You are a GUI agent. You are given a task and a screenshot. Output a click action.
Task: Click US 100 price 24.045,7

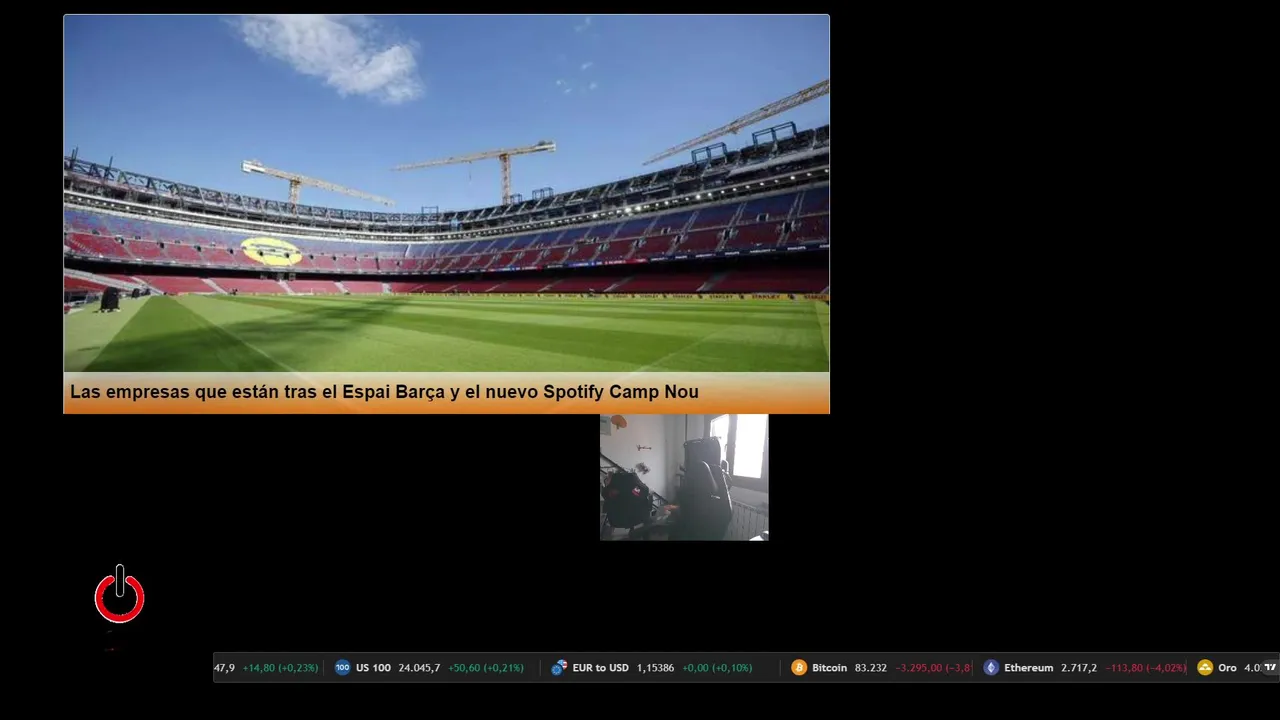pos(419,668)
